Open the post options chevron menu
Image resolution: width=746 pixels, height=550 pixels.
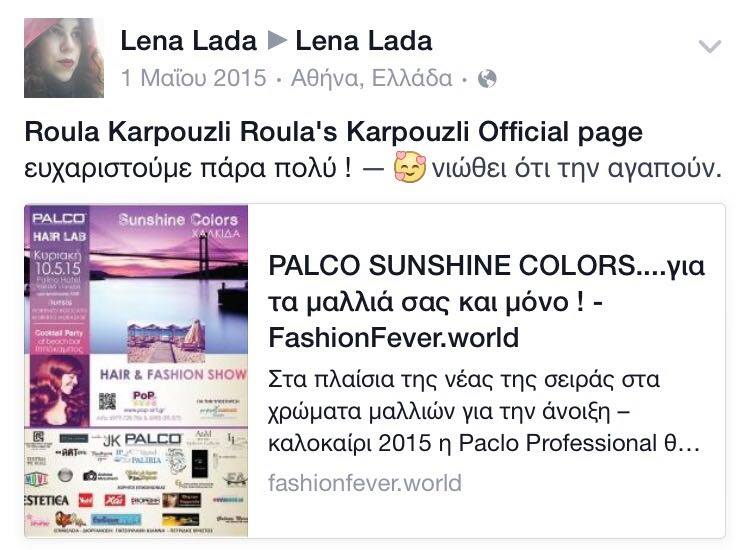point(709,47)
